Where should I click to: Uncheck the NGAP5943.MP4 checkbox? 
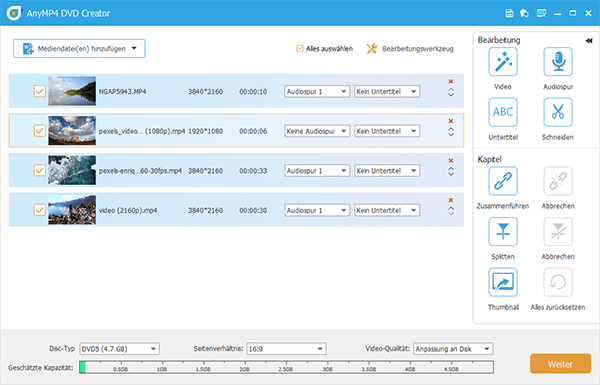pyautogui.click(x=40, y=91)
